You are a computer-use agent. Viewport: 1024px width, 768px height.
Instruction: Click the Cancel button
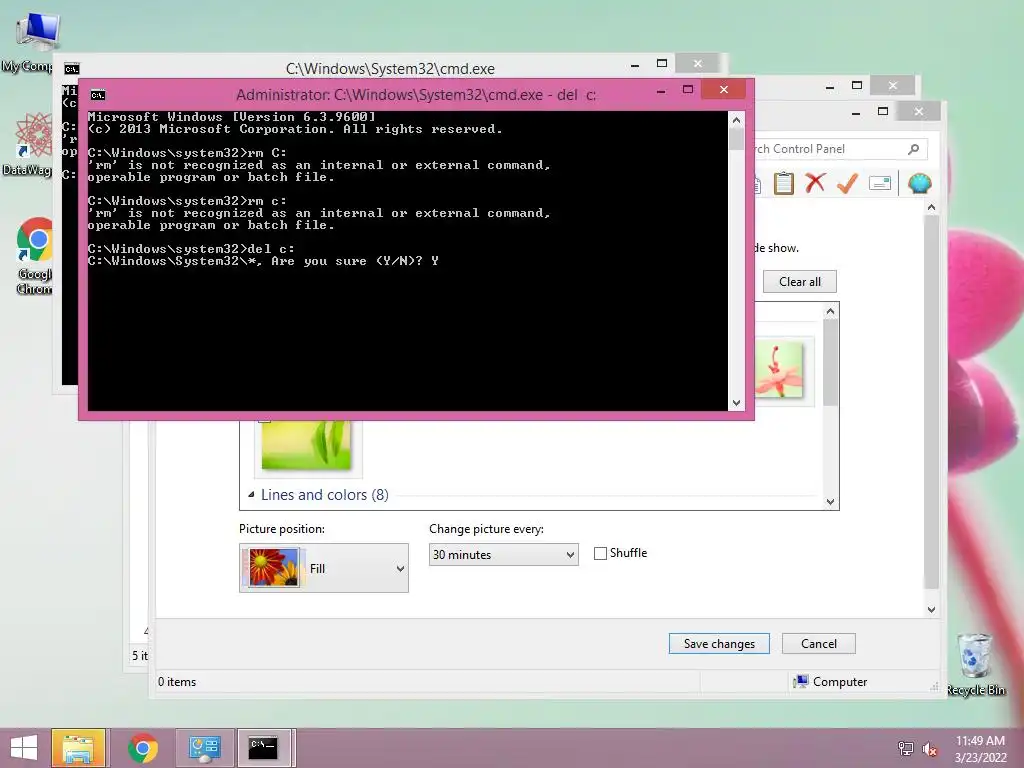point(818,643)
